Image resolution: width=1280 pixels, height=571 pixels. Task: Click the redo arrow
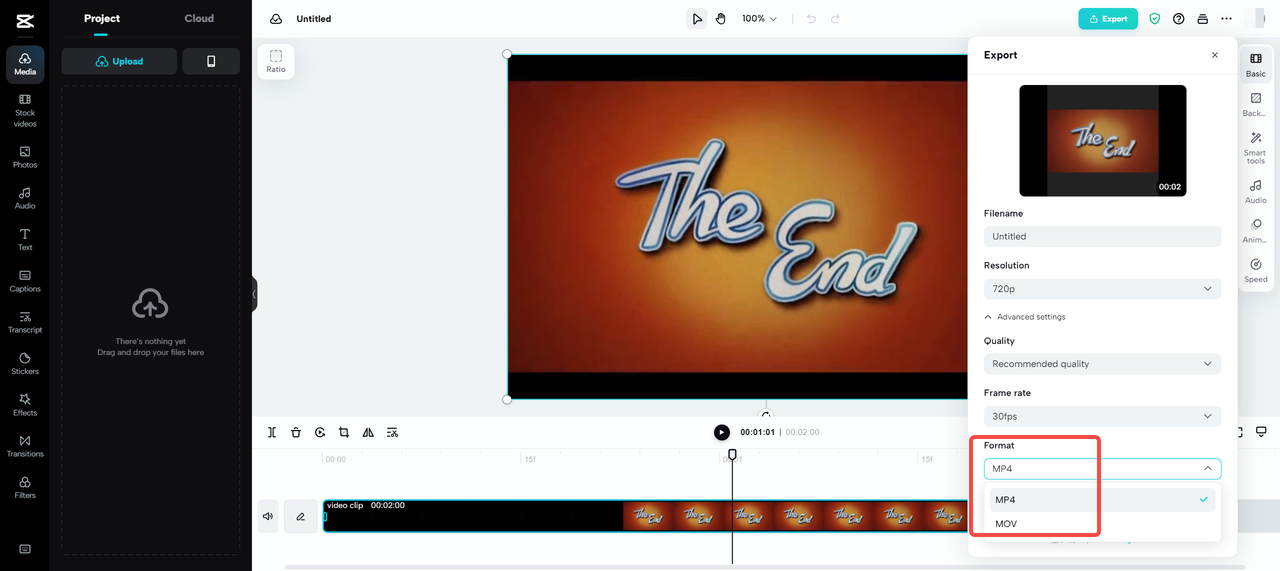click(x=835, y=19)
